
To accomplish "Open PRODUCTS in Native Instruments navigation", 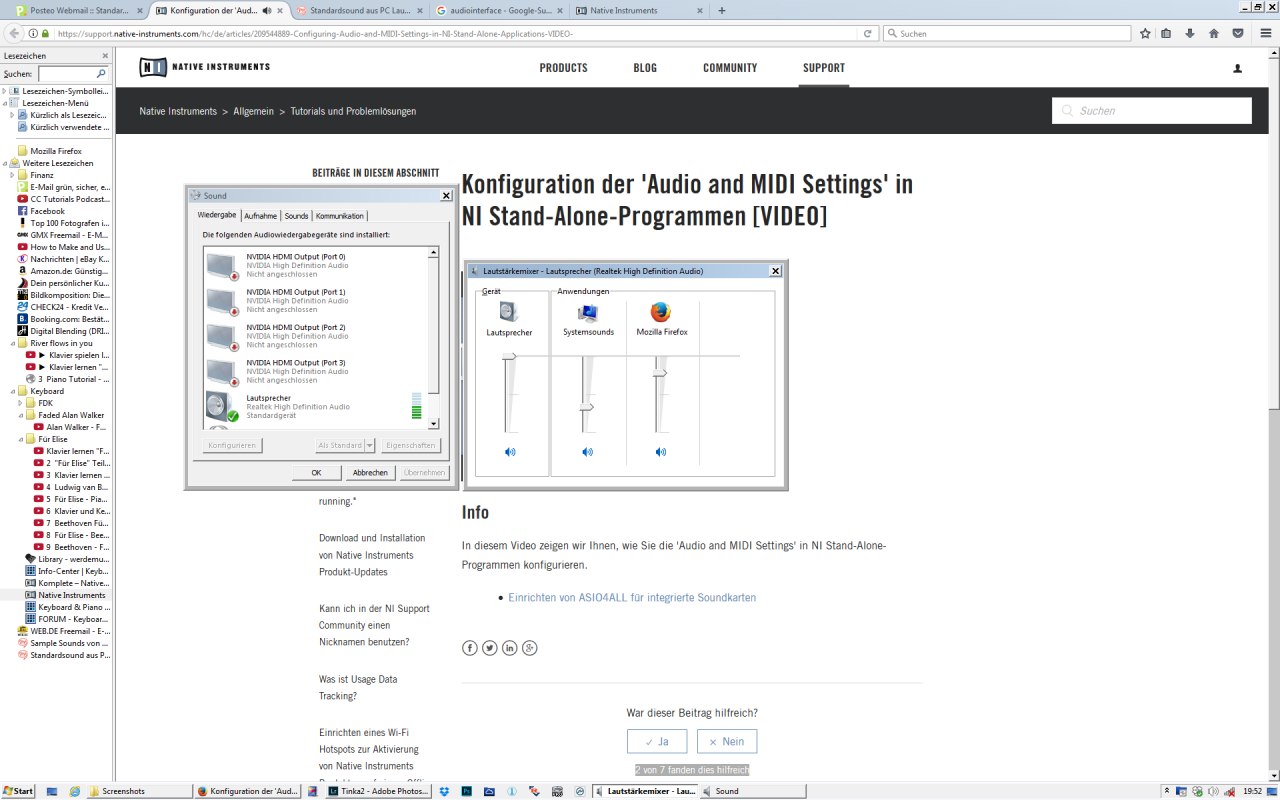I will click(564, 68).
